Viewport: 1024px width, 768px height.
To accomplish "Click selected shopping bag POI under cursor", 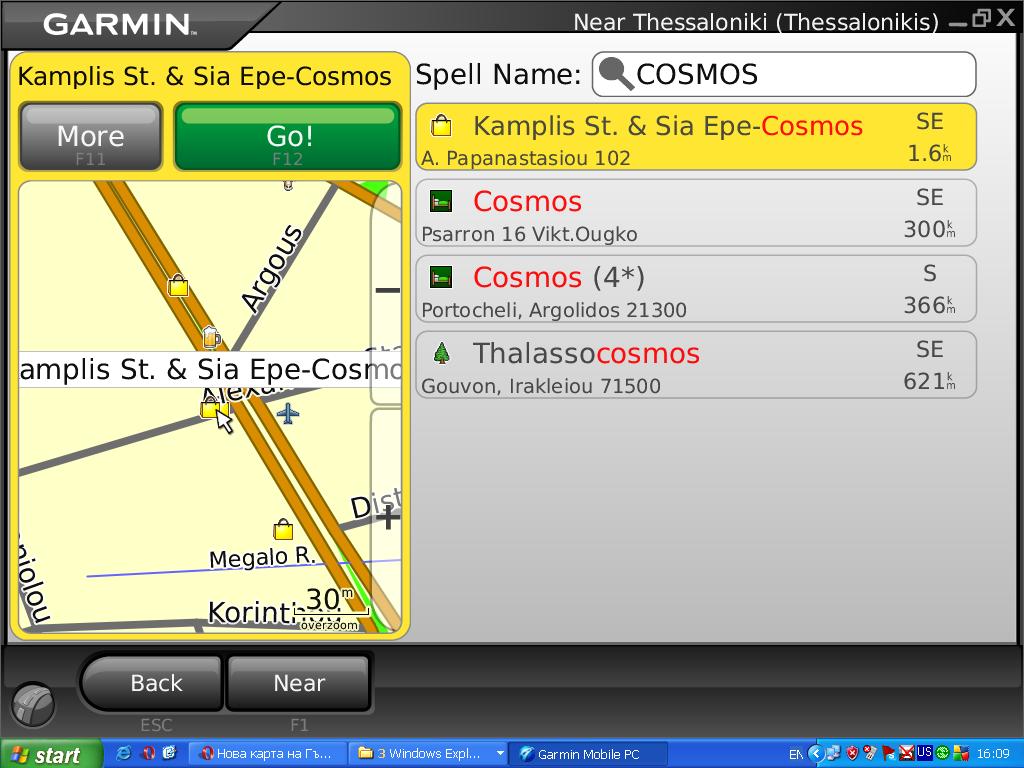I will [210, 408].
